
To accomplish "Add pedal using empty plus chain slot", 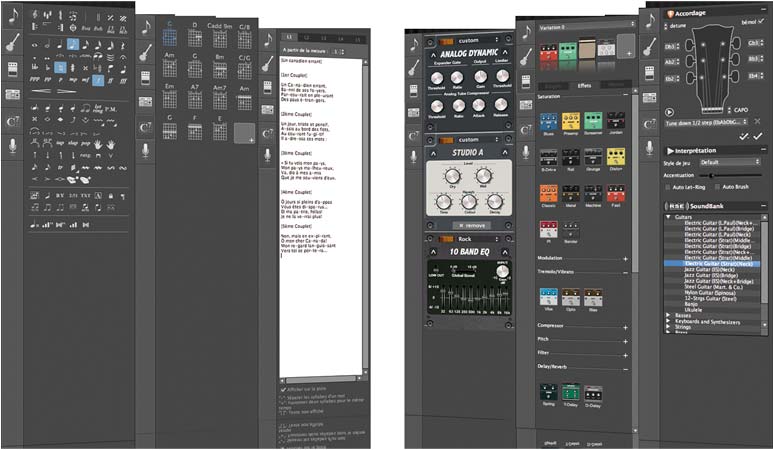I will click(626, 46).
